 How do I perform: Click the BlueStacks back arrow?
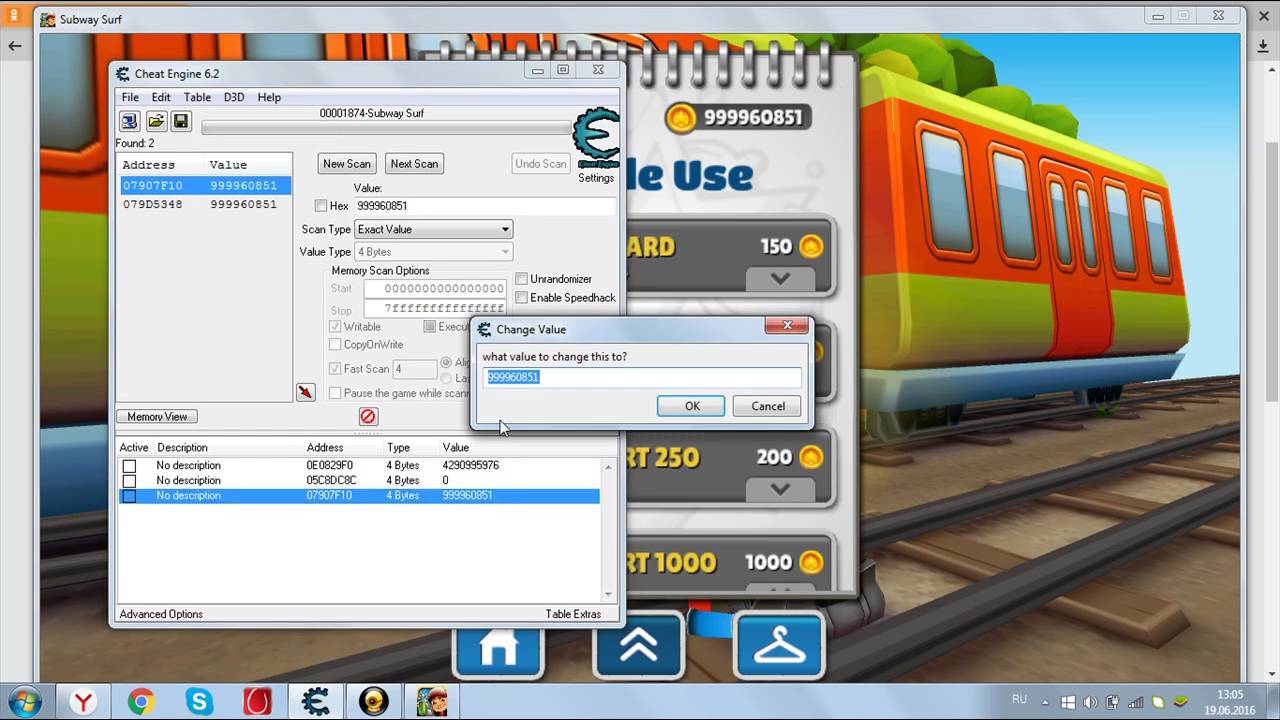pos(15,46)
